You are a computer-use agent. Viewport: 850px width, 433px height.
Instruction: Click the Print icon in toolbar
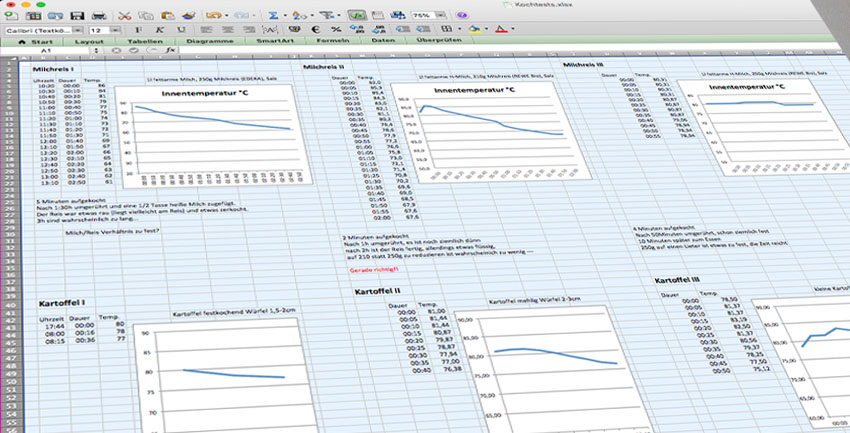point(97,17)
